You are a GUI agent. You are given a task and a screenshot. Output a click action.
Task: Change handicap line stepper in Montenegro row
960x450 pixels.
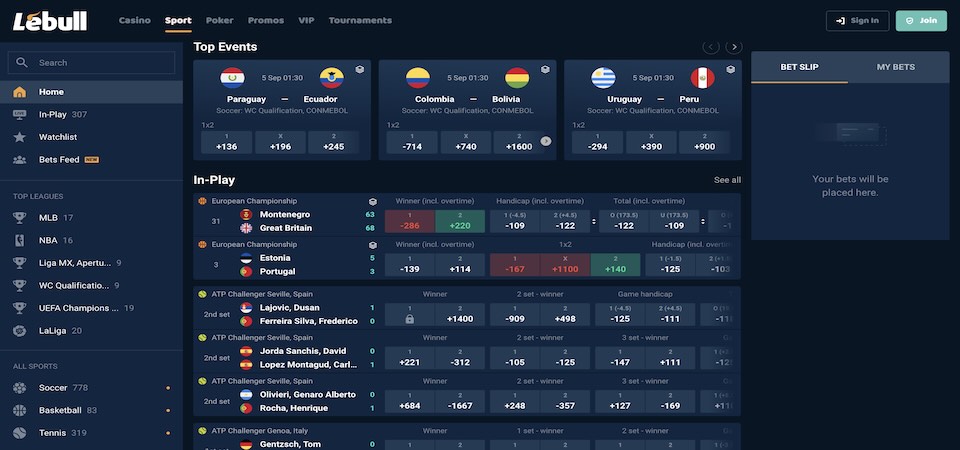pyautogui.click(x=593, y=222)
